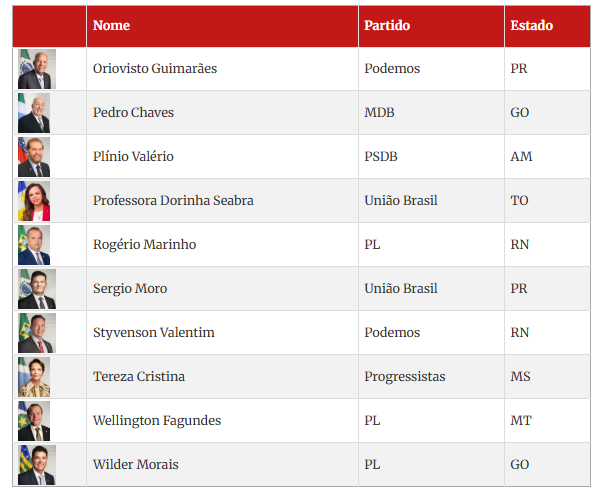
Task: Click the PSDB party cell
Action: (381, 157)
